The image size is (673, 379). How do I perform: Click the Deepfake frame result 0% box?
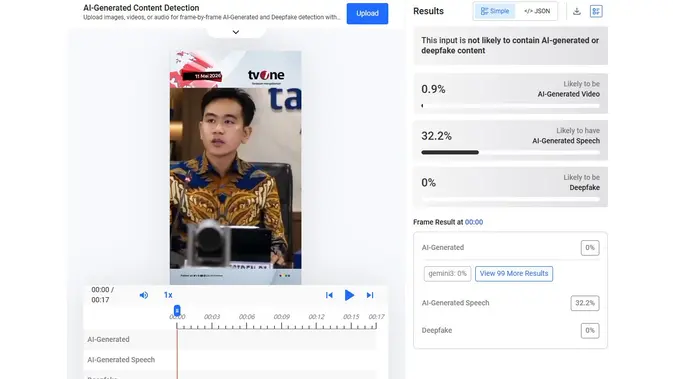pos(590,330)
